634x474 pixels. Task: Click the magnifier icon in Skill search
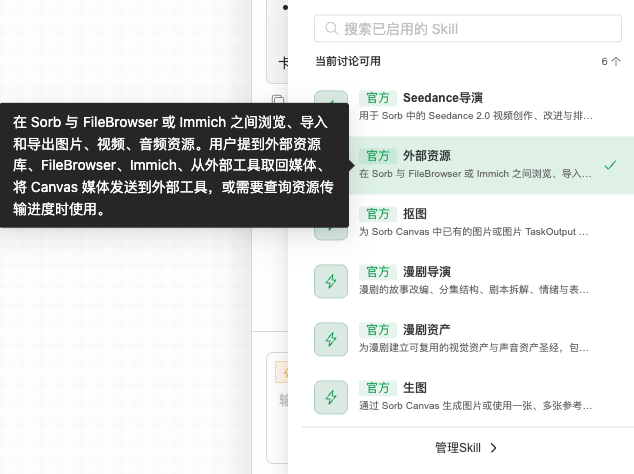pos(331,29)
